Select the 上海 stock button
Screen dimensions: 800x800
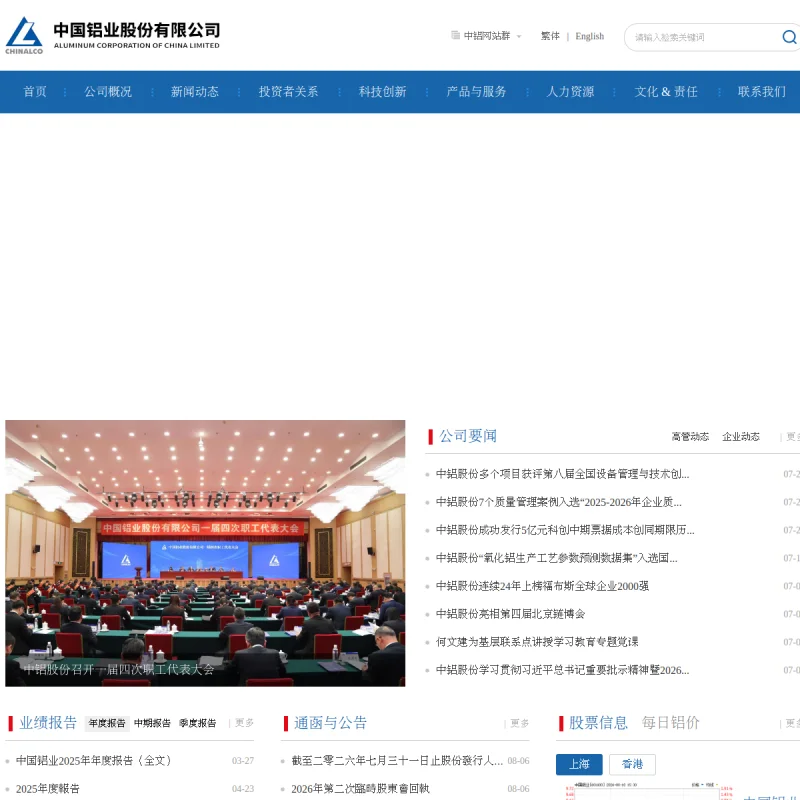[x=579, y=764]
